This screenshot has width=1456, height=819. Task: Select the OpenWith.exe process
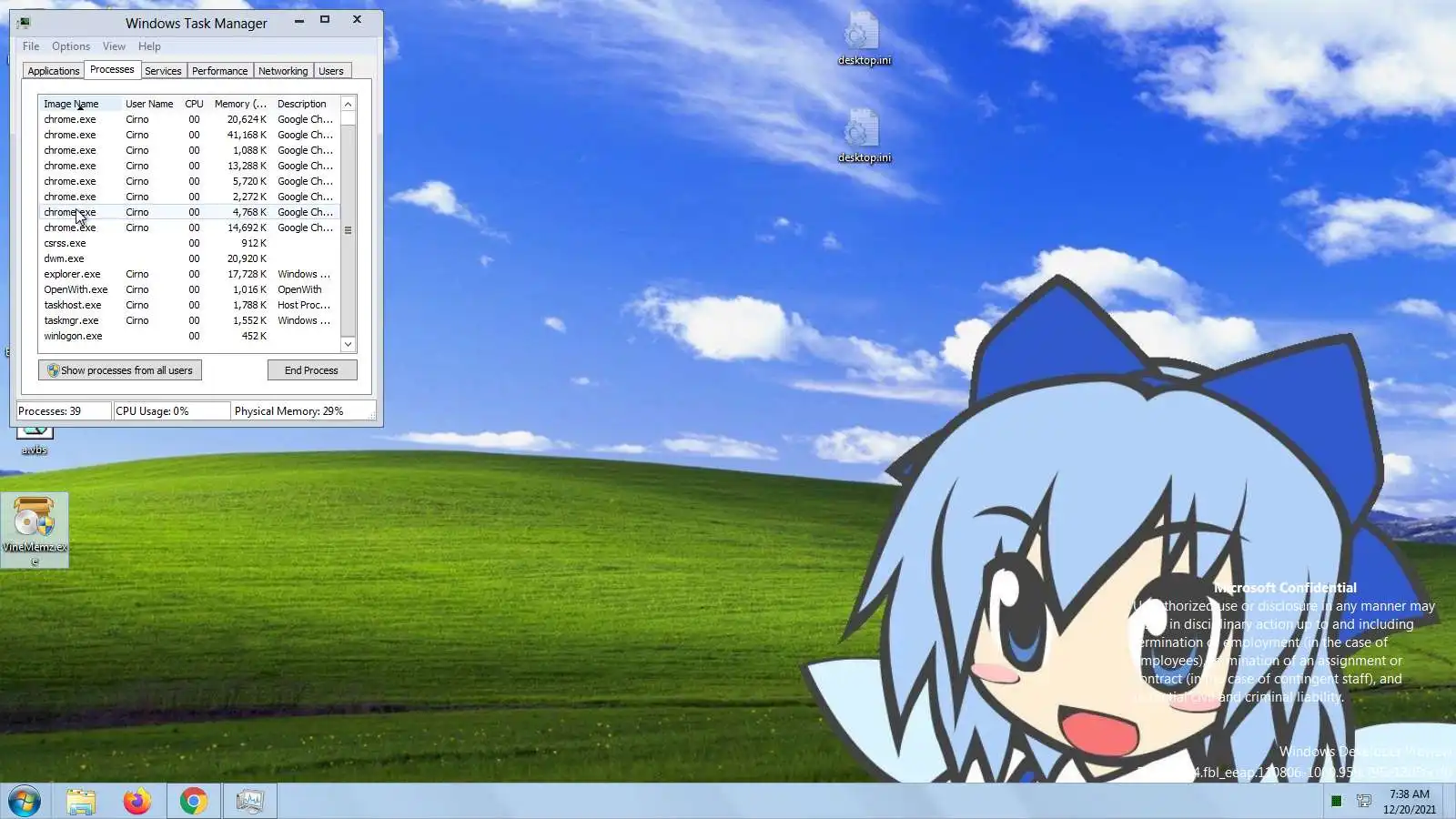tap(189, 289)
